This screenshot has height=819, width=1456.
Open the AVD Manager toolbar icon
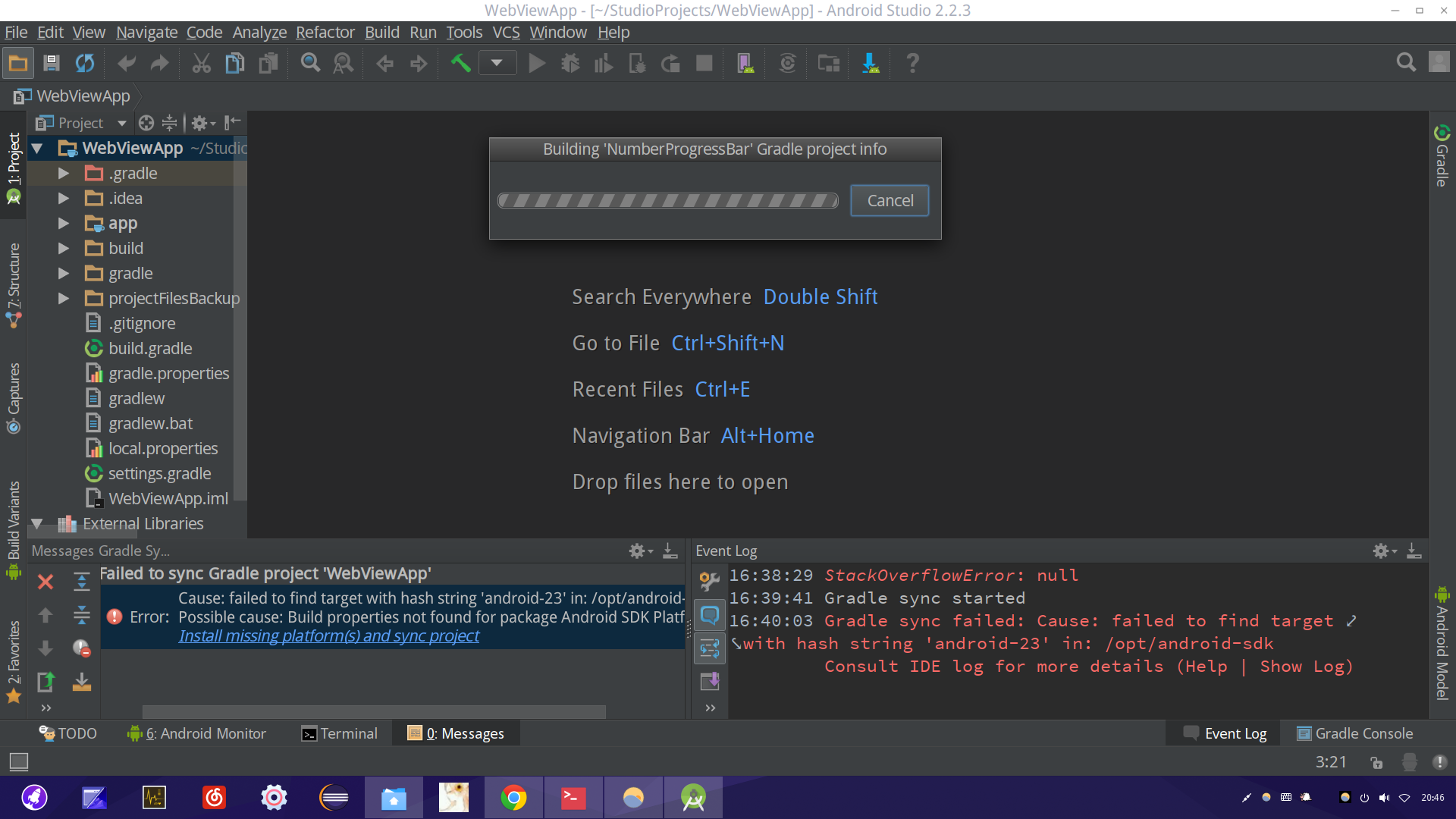[745, 63]
